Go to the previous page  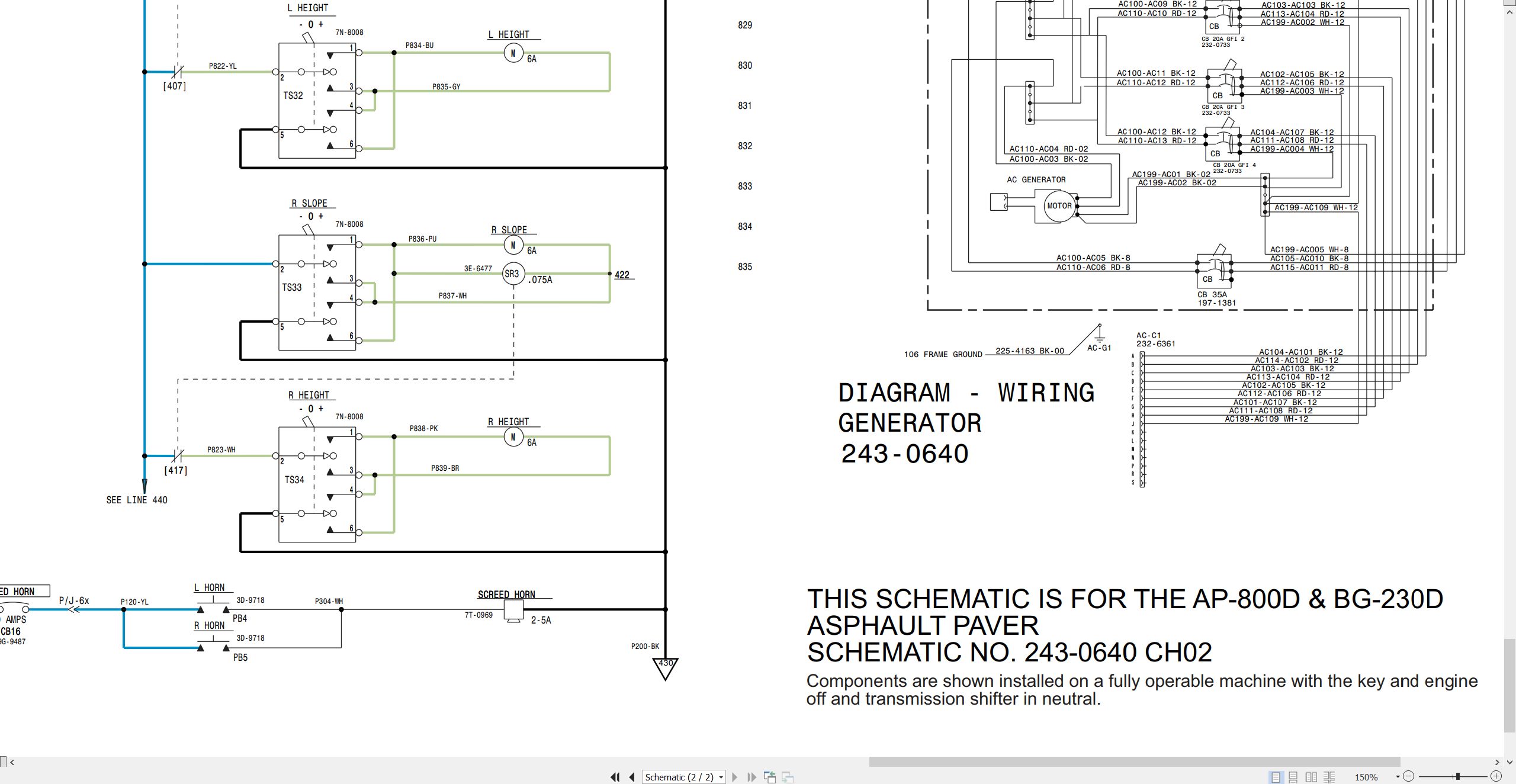click(x=632, y=777)
